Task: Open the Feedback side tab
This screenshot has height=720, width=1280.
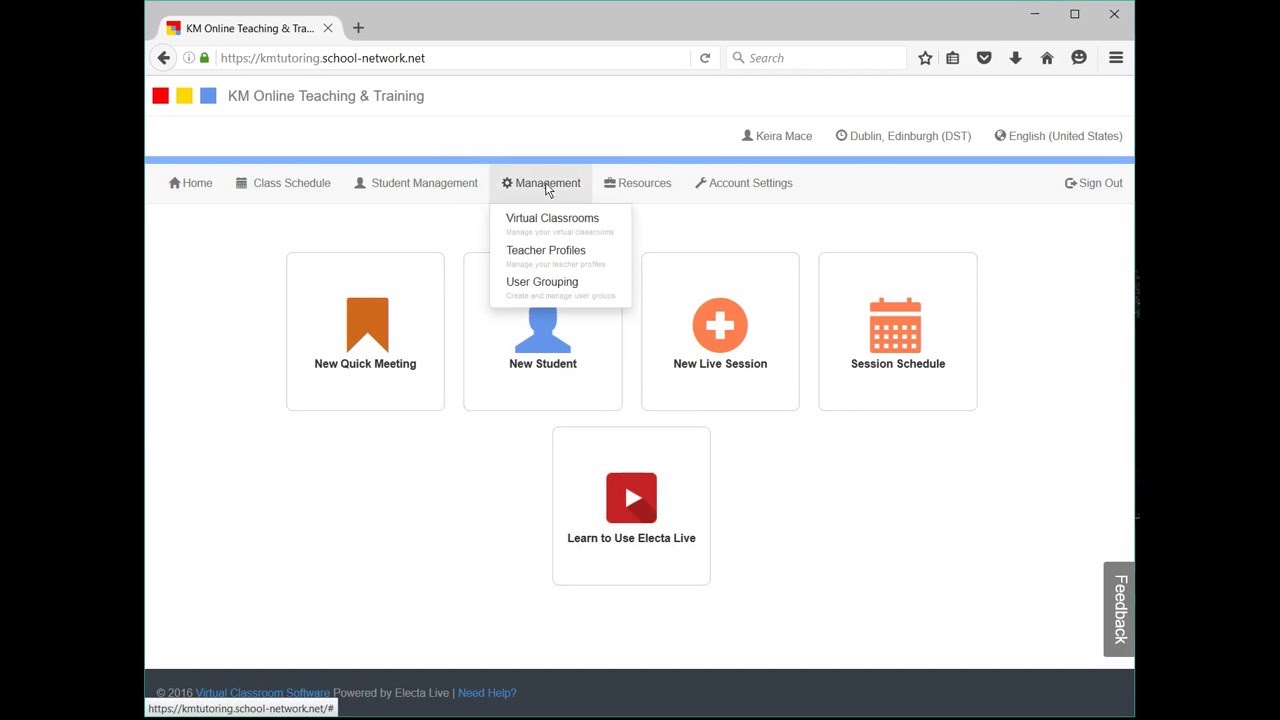Action: pos(1119,609)
